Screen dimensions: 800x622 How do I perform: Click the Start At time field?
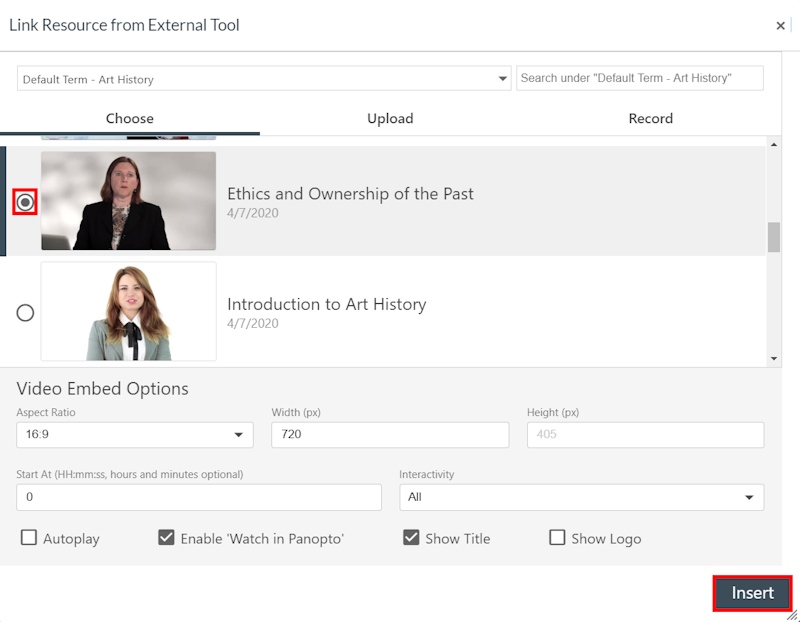(x=198, y=497)
